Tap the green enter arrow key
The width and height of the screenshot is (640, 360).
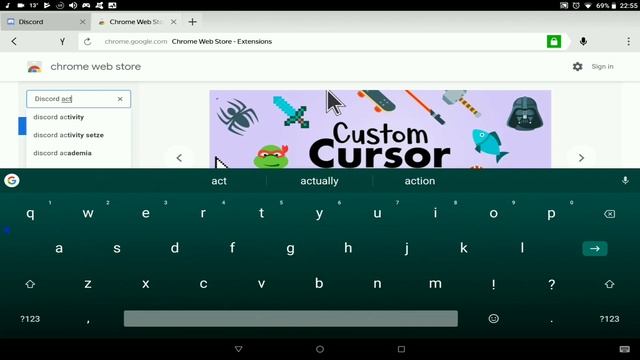coord(595,248)
